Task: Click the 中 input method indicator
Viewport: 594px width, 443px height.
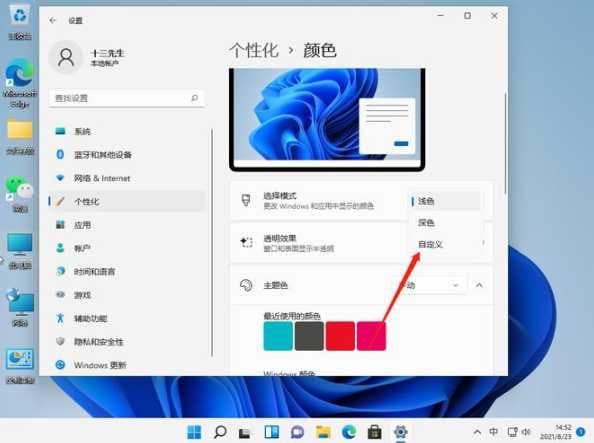Action: pyautogui.click(x=493, y=432)
